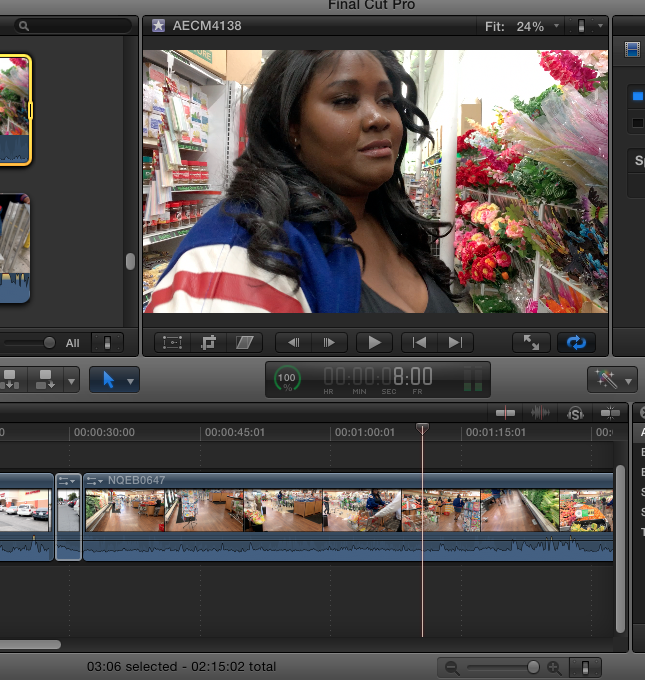The height and width of the screenshot is (680, 645).
Task: Jump to next edit point
Action: [x=455, y=343]
